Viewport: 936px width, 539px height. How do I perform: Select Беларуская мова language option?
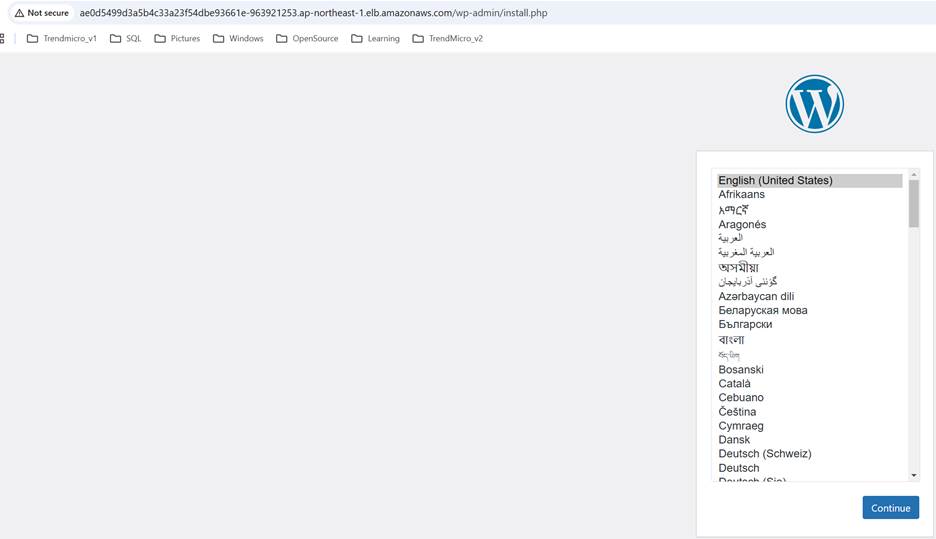[809, 310]
